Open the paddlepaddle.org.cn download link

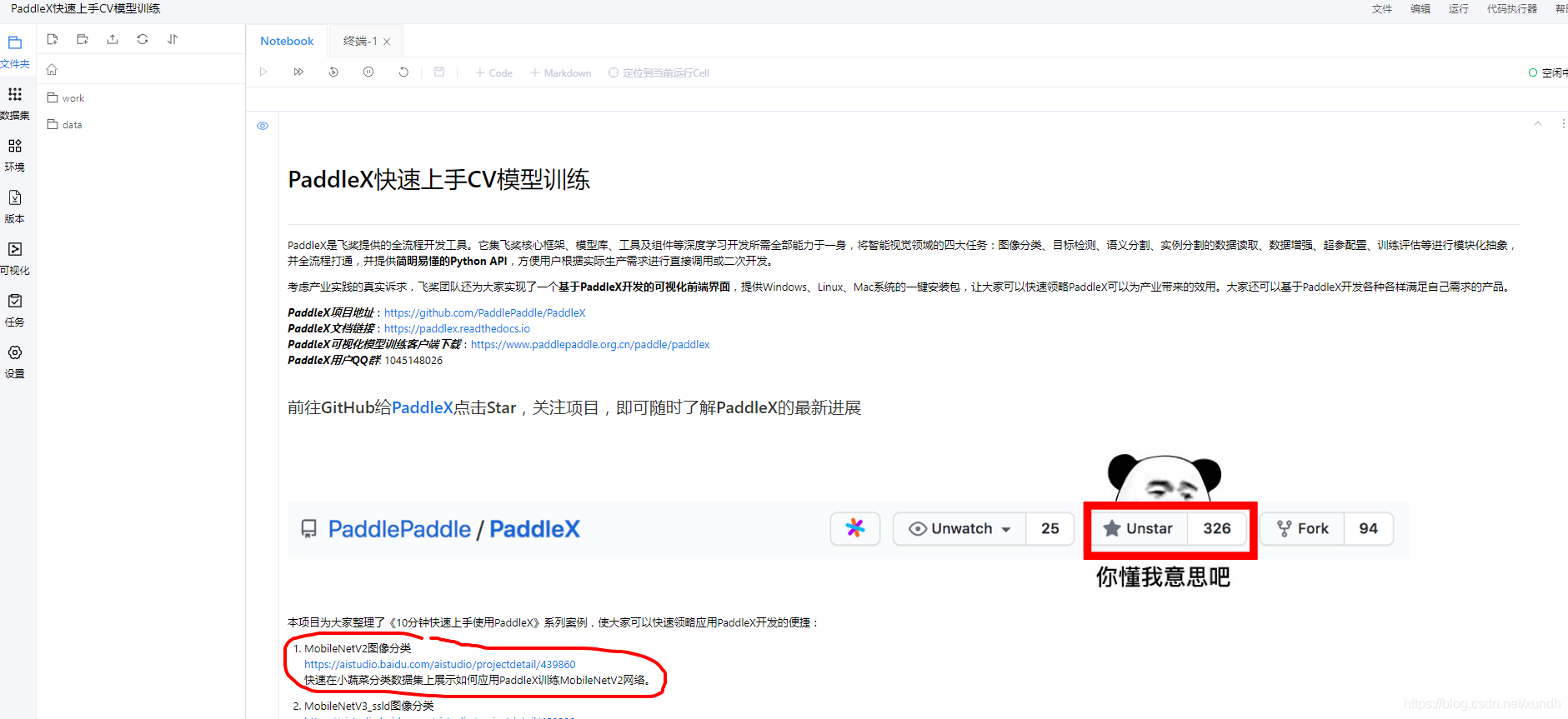pyautogui.click(x=590, y=345)
